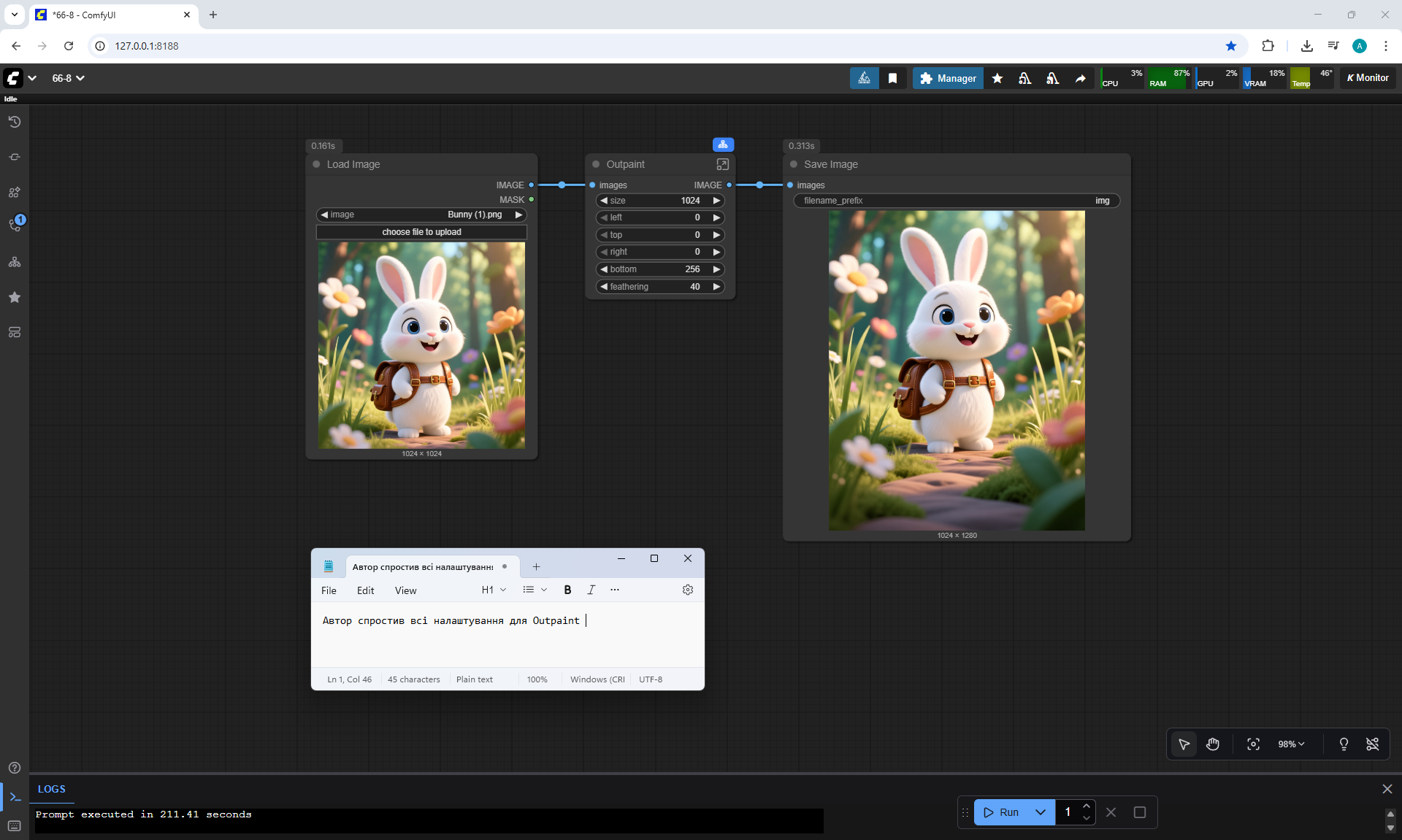Click the fit view icon

[1253, 744]
